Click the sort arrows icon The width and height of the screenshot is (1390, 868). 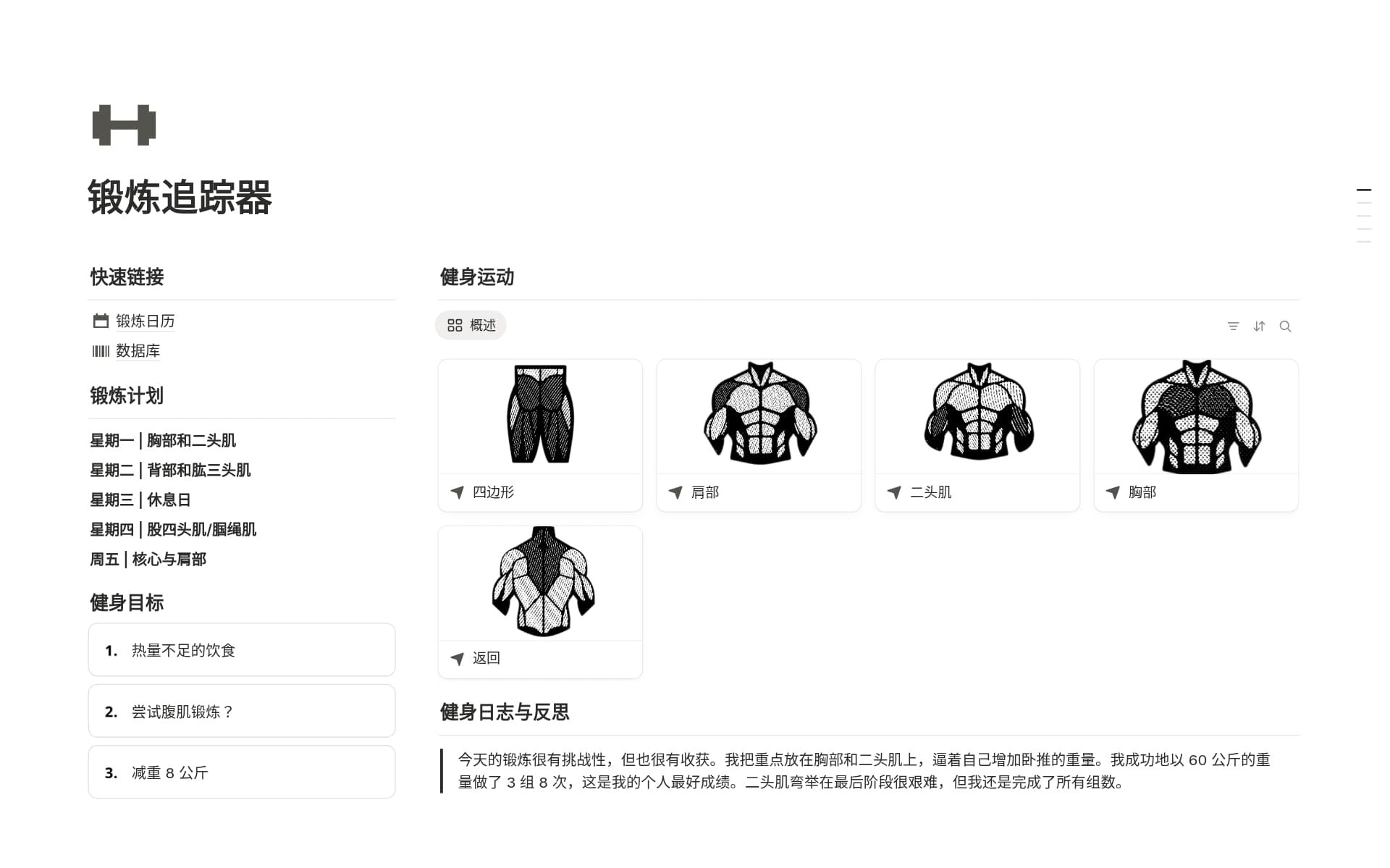pyautogui.click(x=1259, y=326)
